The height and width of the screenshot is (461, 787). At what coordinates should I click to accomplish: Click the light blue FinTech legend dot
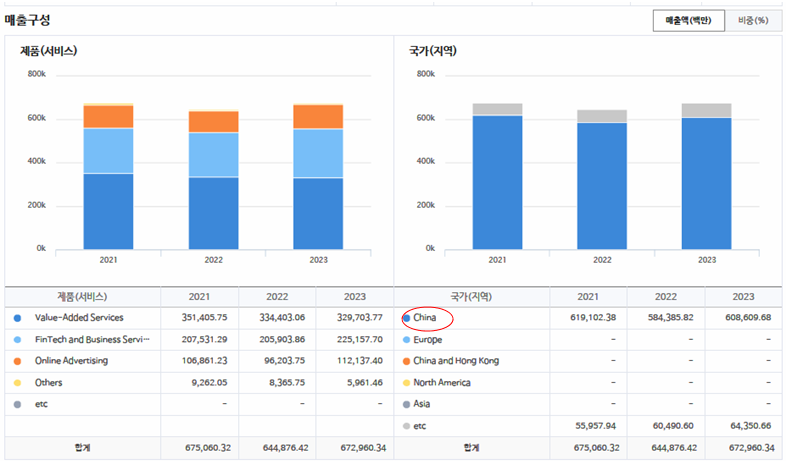pos(18,340)
